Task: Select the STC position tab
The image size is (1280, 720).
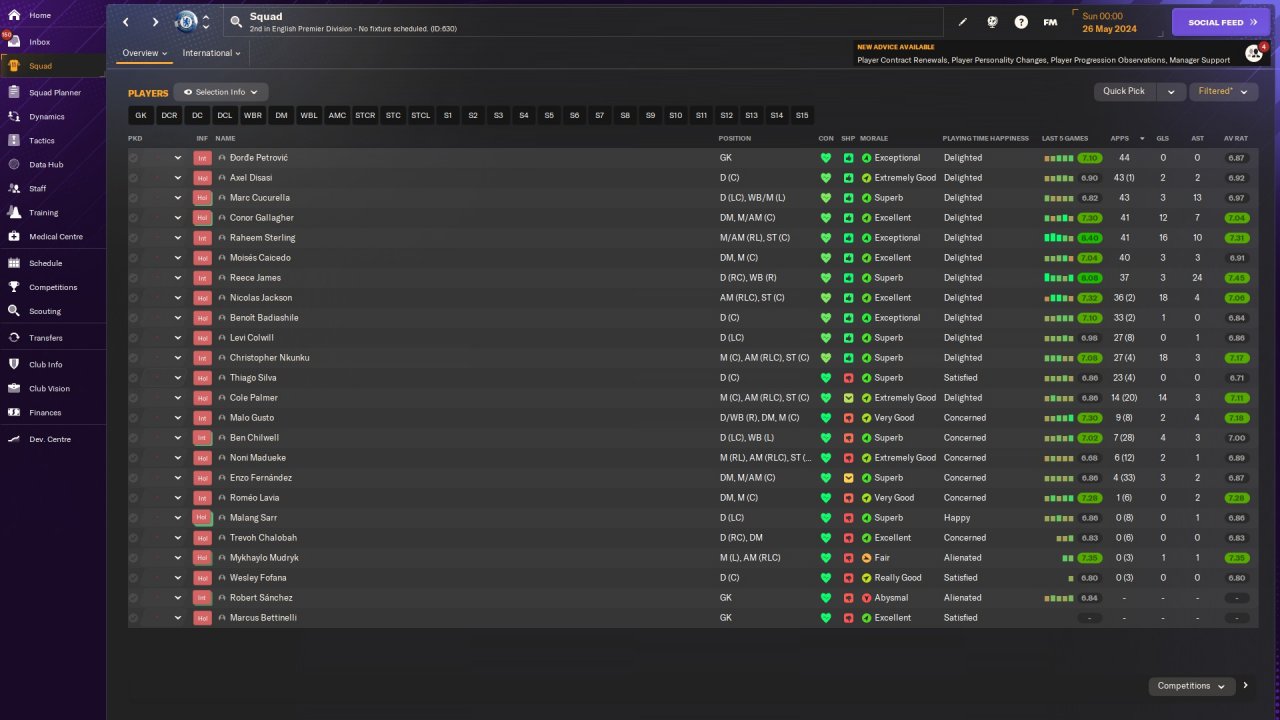Action: [x=393, y=115]
